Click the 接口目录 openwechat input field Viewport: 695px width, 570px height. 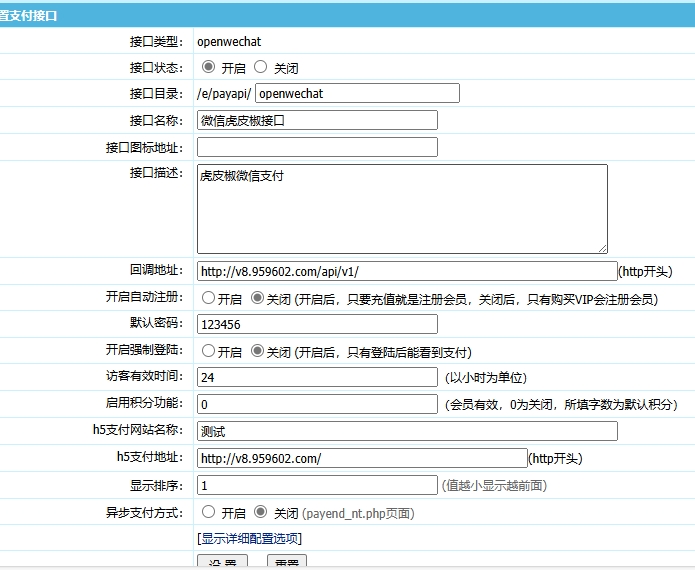(x=357, y=93)
